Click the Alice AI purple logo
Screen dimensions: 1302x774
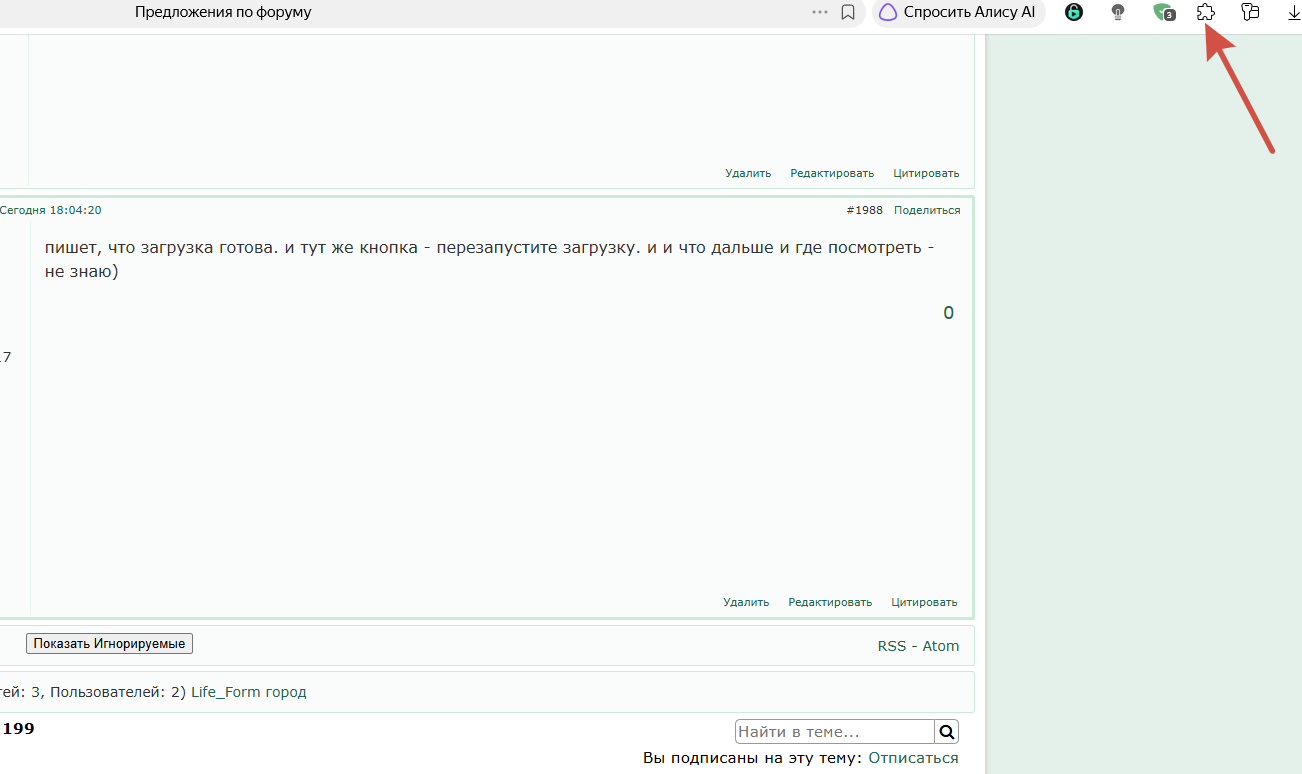click(888, 13)
